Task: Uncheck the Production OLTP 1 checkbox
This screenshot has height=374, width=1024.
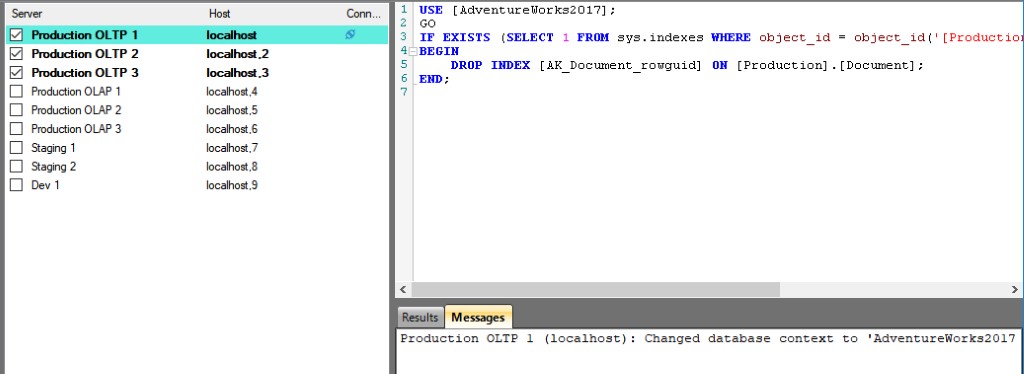Action: click(17, 35)
